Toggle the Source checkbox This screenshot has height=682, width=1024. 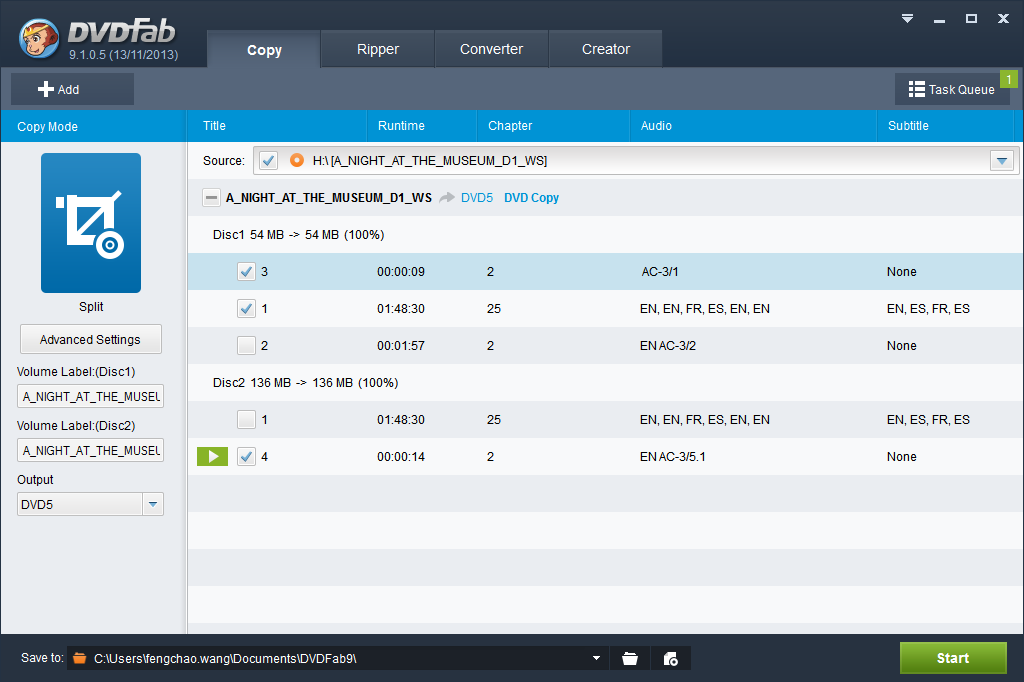[x=268, y=160]
